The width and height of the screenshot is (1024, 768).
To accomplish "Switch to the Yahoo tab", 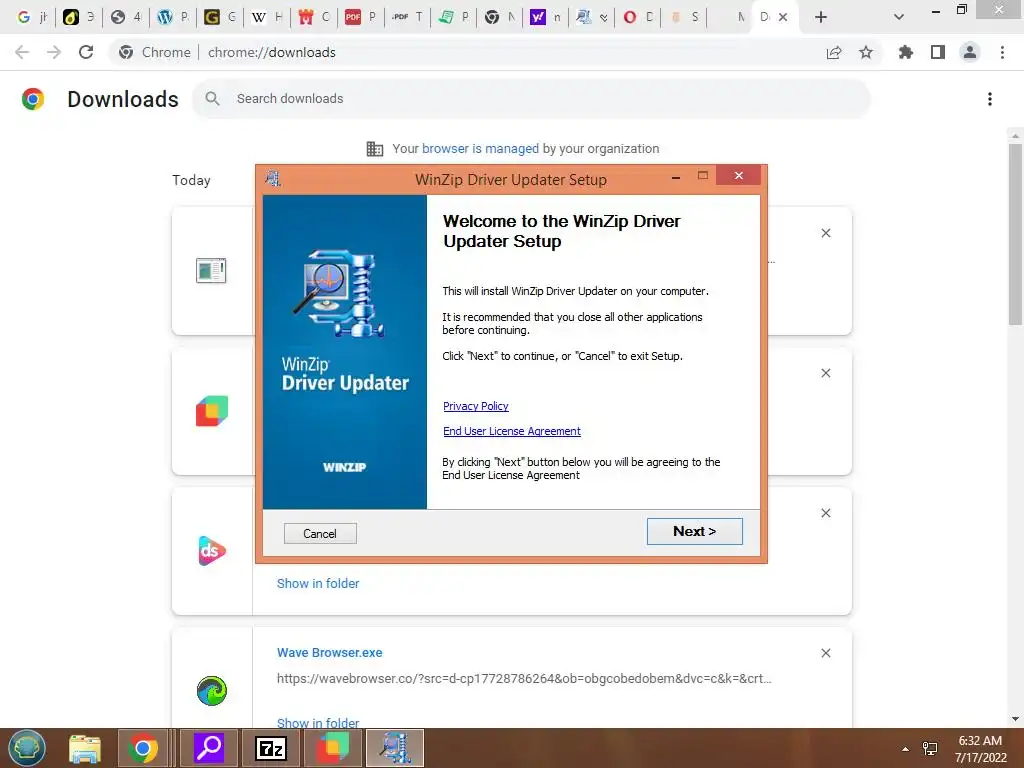I will (x=545, y=17).
